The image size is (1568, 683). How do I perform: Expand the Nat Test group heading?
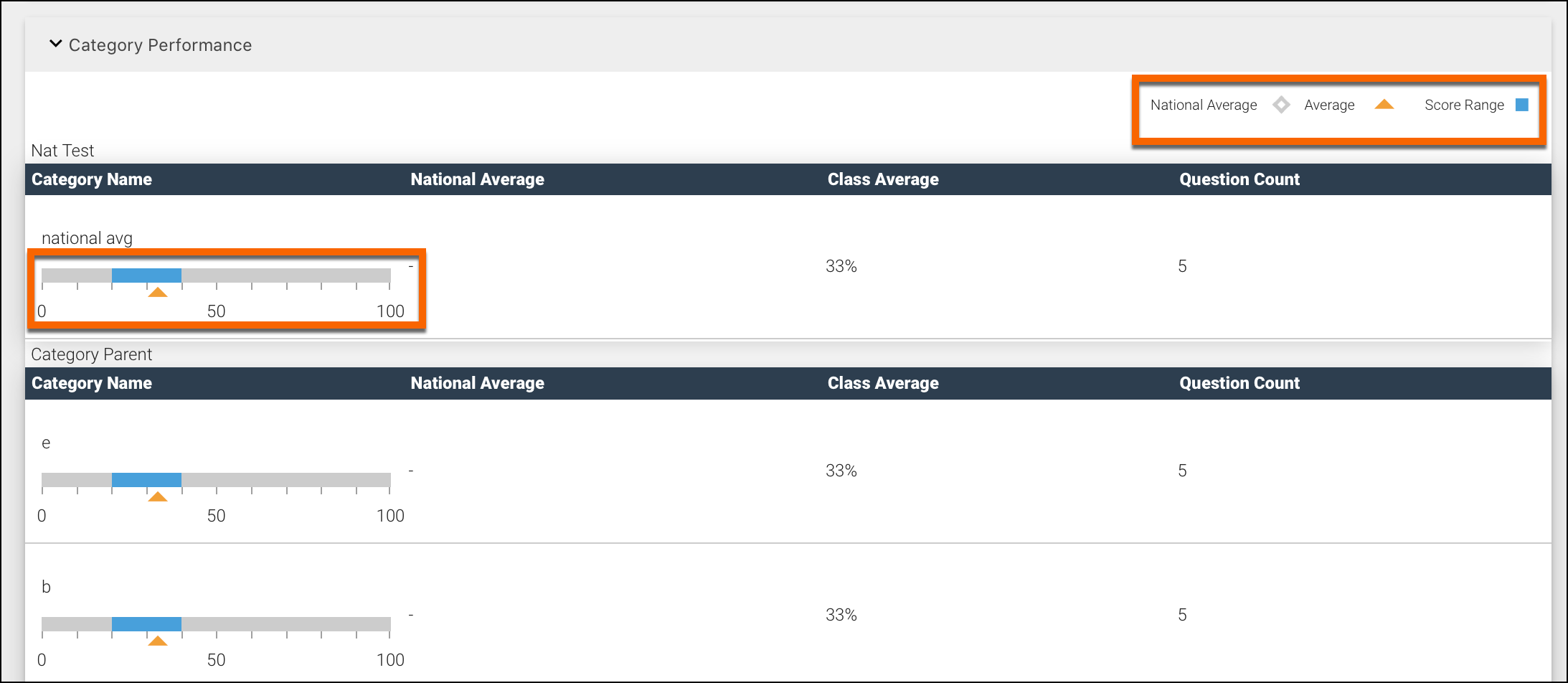pos(62,151)
